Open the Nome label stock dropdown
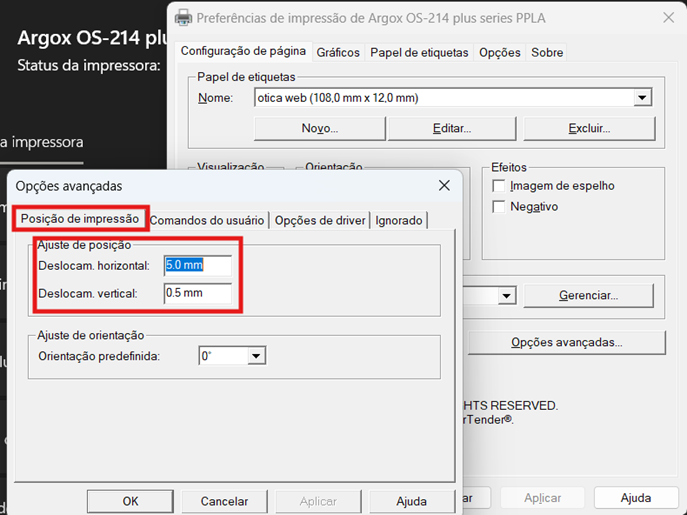This screenshot has width=687, height=515. (642, 98)
